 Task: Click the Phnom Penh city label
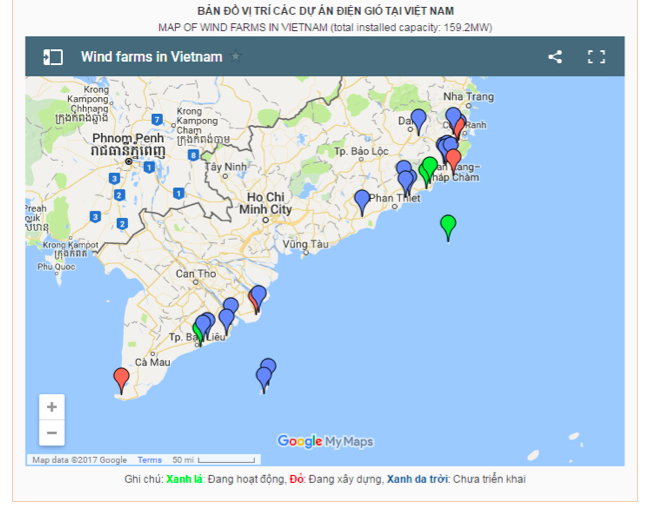[x=126, y=137]
